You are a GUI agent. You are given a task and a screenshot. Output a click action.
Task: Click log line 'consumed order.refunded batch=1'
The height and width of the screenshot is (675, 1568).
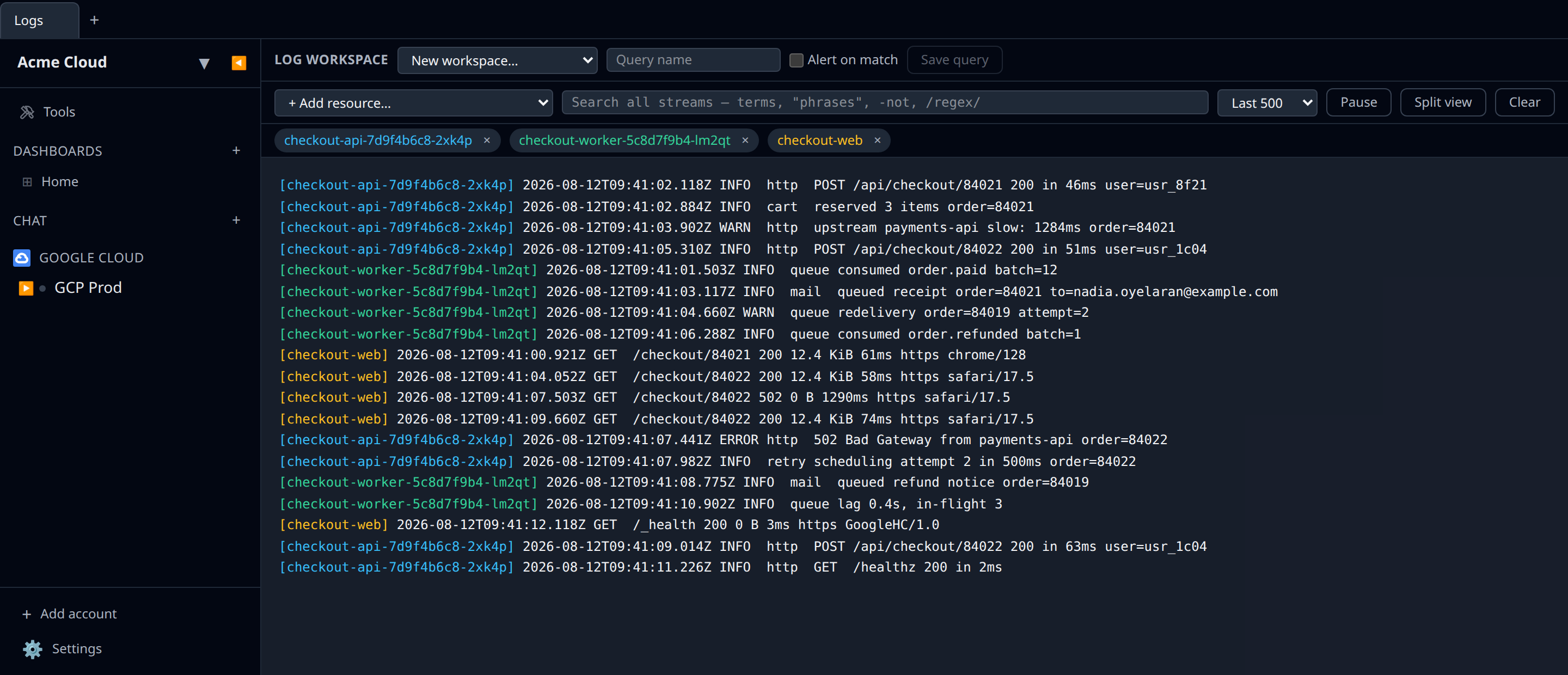point(680,335)
